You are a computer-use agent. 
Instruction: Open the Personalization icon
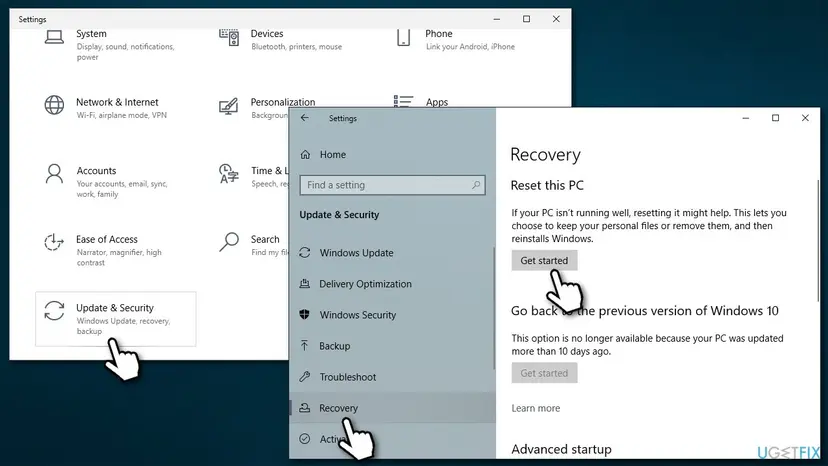229,106
